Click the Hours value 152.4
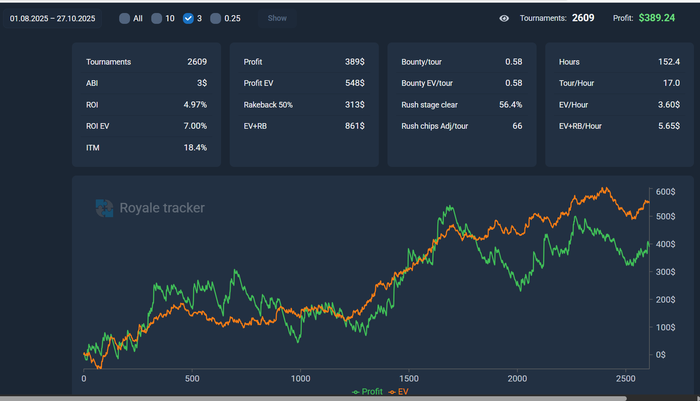Image resolution: width=700 pixels, height=401 pixels. coord(669,62)
